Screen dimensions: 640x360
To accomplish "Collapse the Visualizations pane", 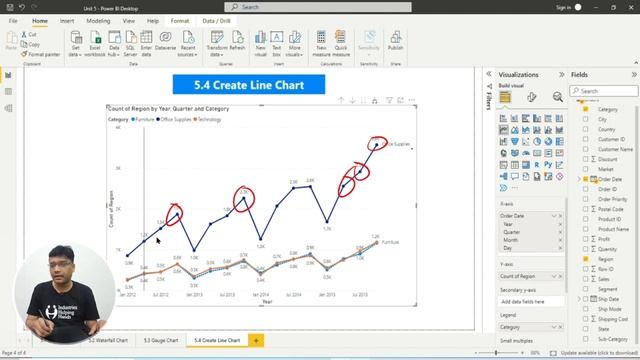I will 562,75.
